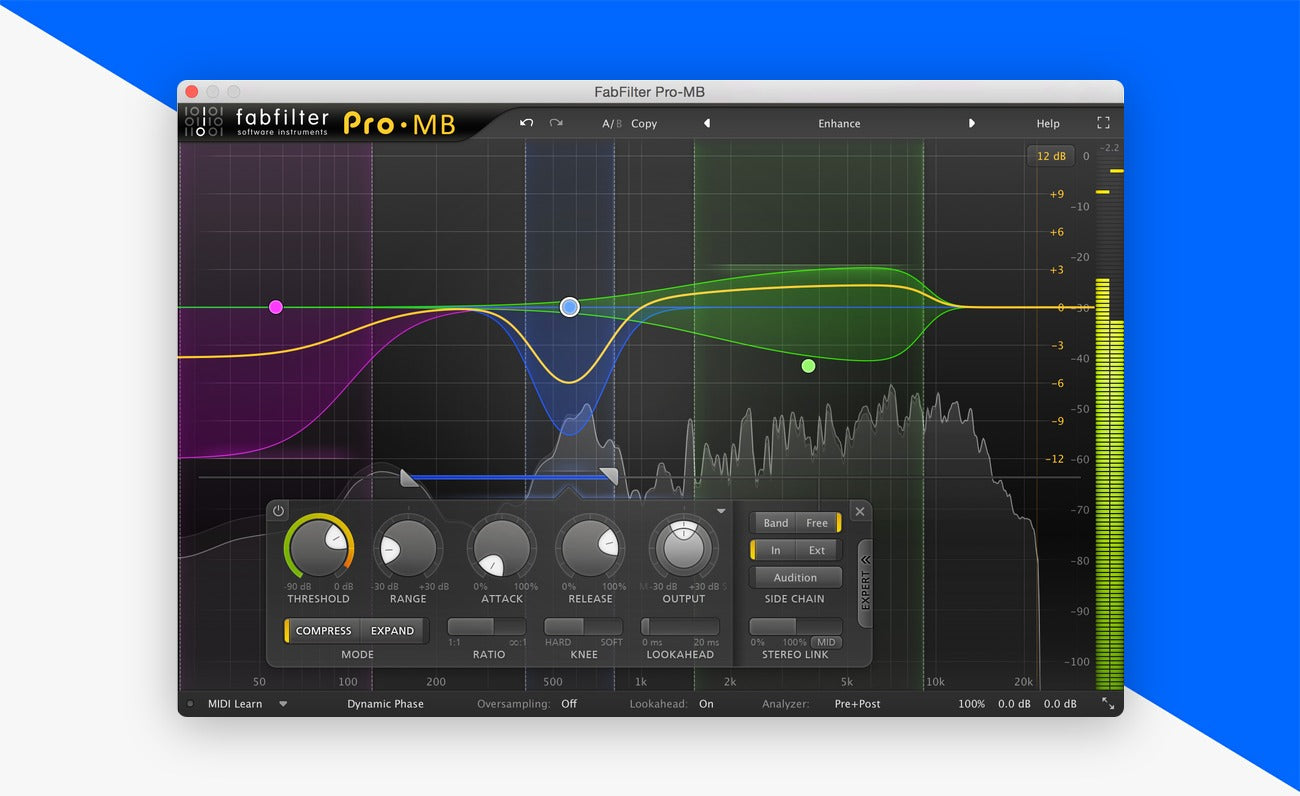Select the green high band dot
The width and height of the screenshot is (1300, 796).
point(809,366)
